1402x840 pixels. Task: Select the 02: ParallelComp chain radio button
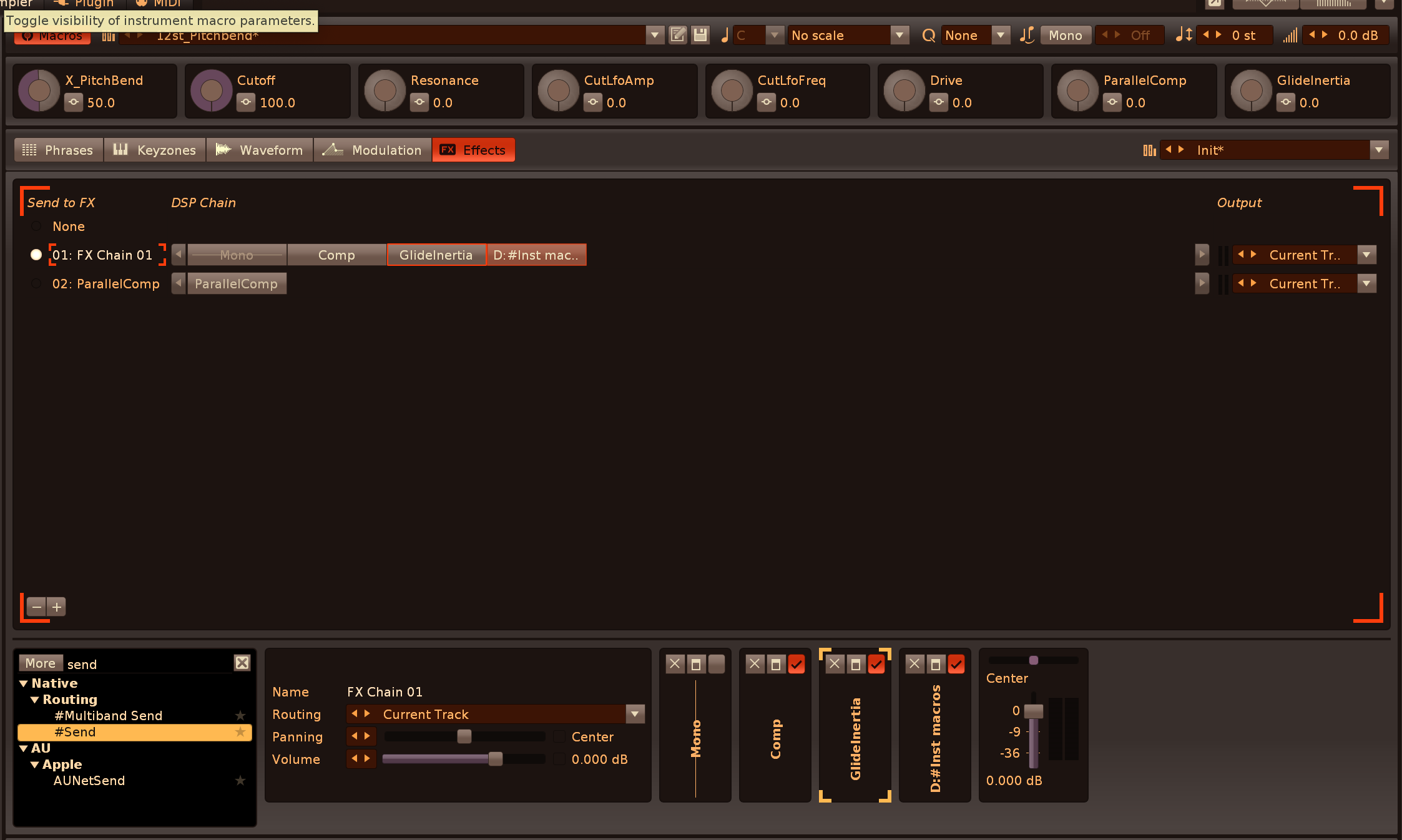(x=36, y=284)
